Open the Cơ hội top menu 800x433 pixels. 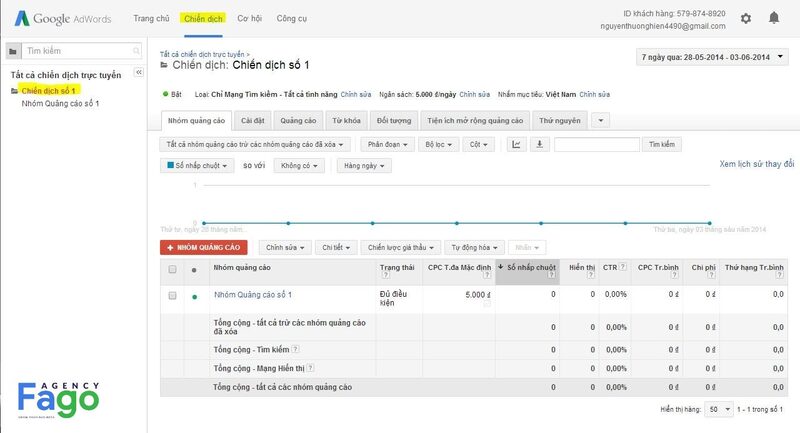252,19
